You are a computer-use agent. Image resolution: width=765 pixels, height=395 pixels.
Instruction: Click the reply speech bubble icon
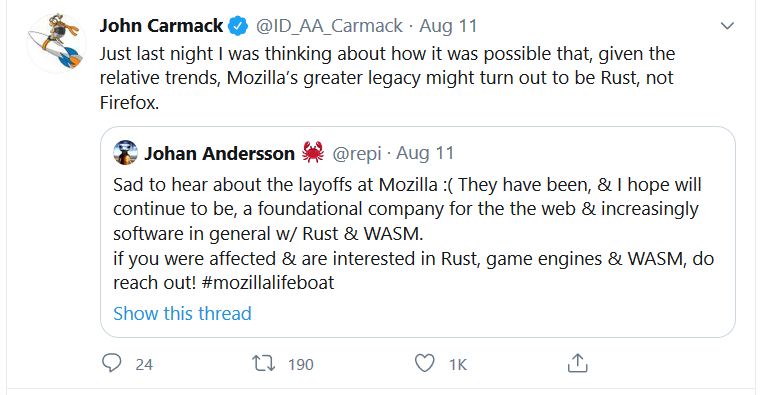[112, 363]
